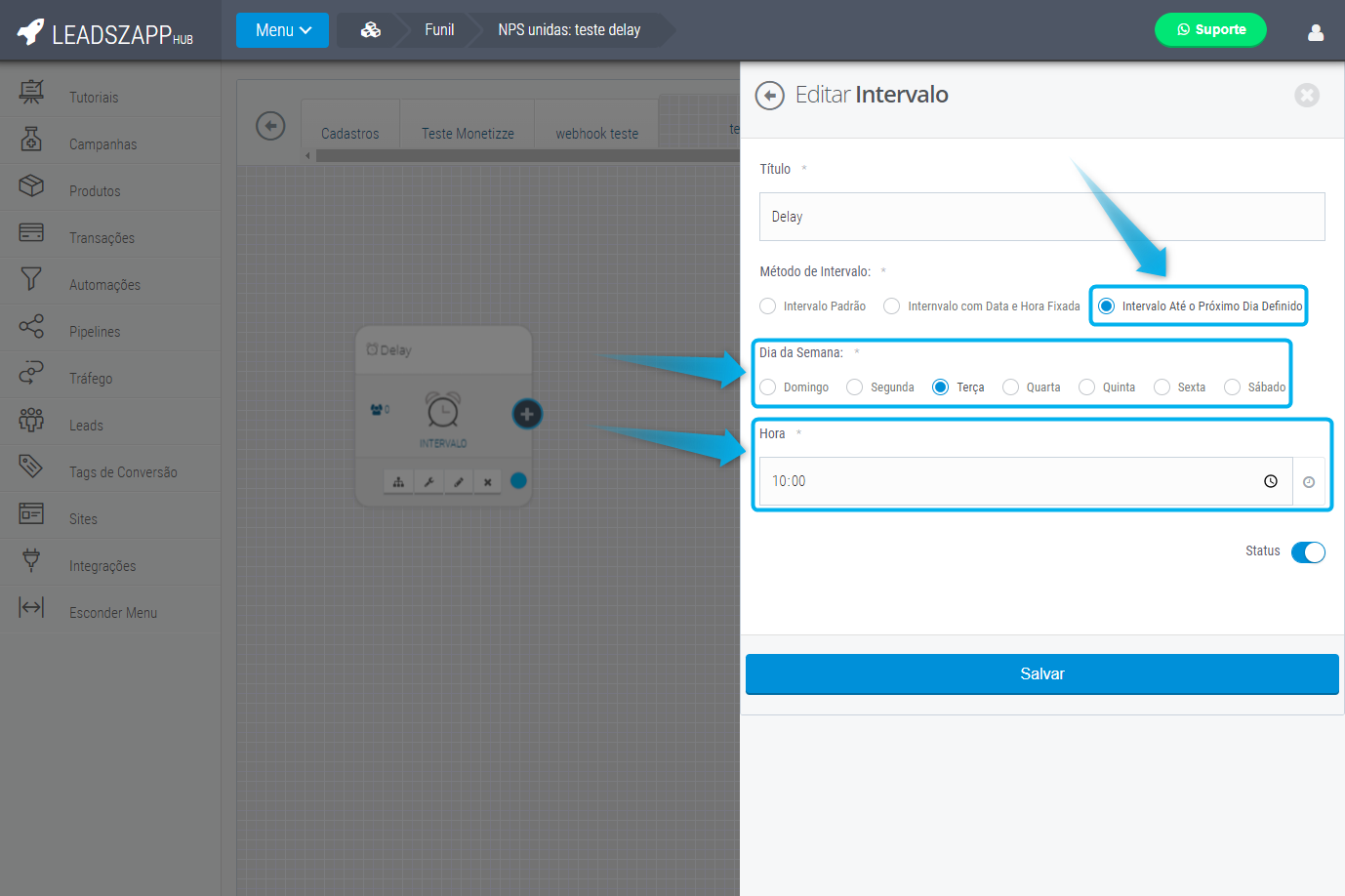Click the Tags de Conversão sidebar item
This screenshot has height=896, width=1345.
[x=123, y=472]
